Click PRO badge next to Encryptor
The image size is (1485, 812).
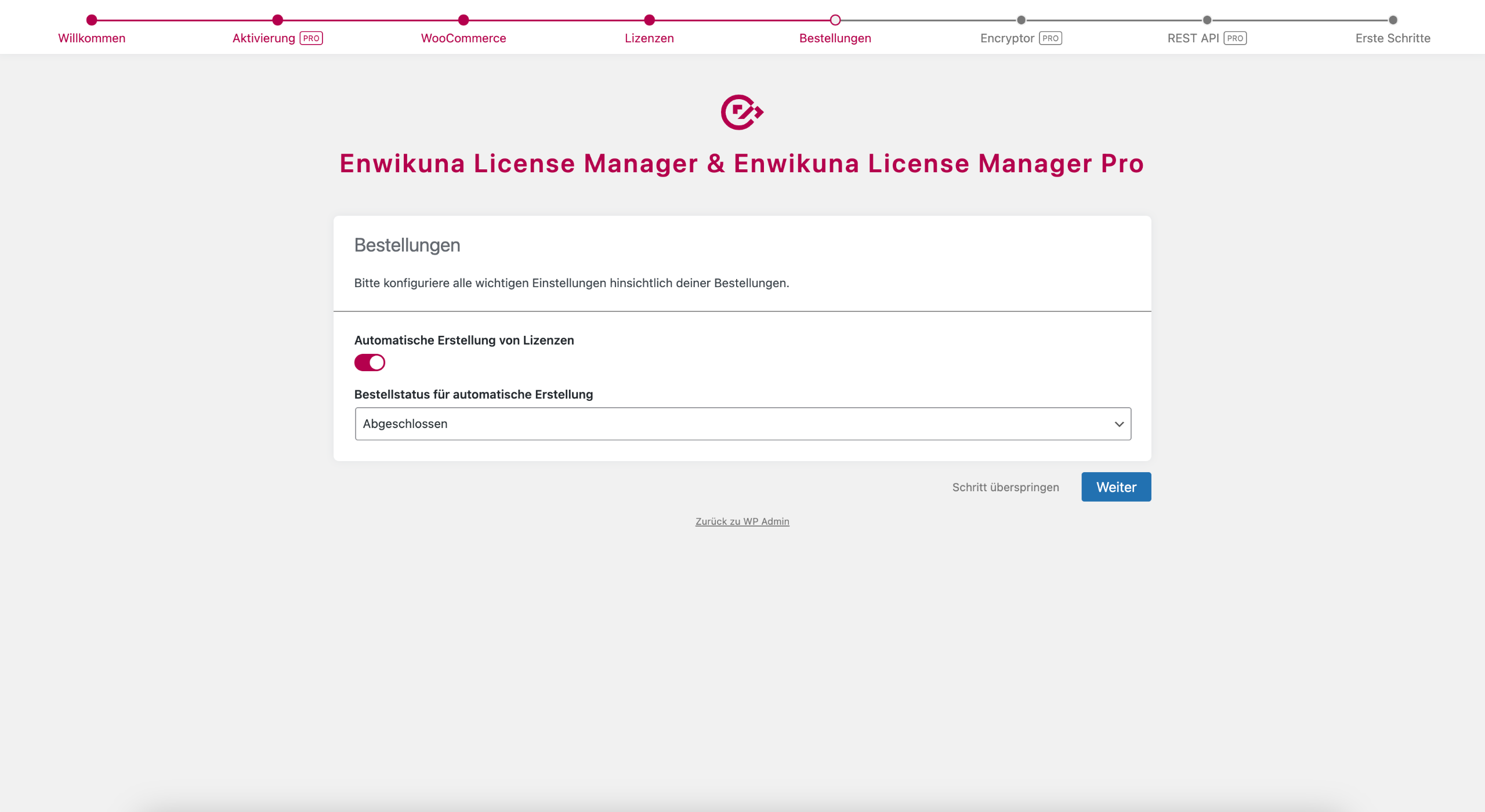point(1051,38)
